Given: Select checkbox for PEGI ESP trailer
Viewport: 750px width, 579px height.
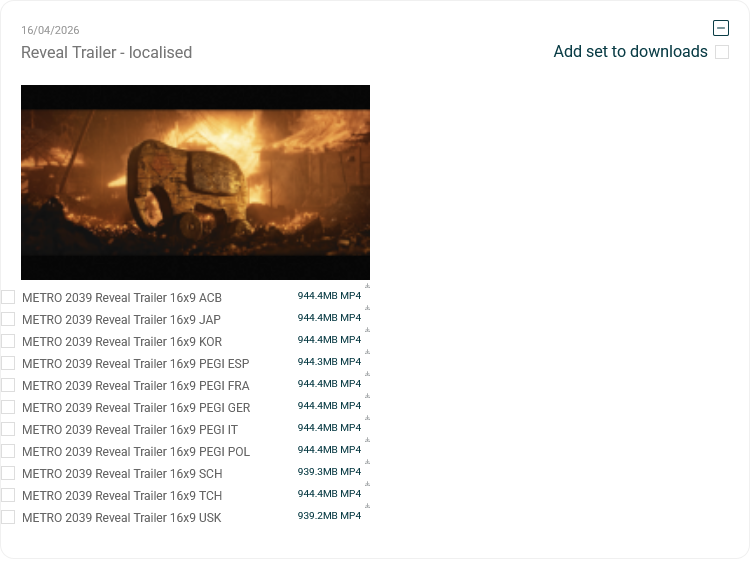Looking at the screenshot, I should 8,363.
